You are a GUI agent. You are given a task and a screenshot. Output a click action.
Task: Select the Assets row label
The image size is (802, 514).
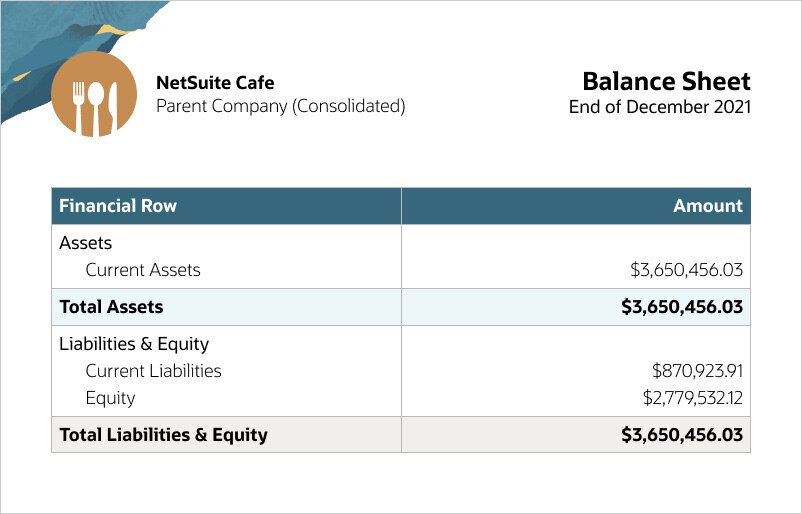coord(86,243)
